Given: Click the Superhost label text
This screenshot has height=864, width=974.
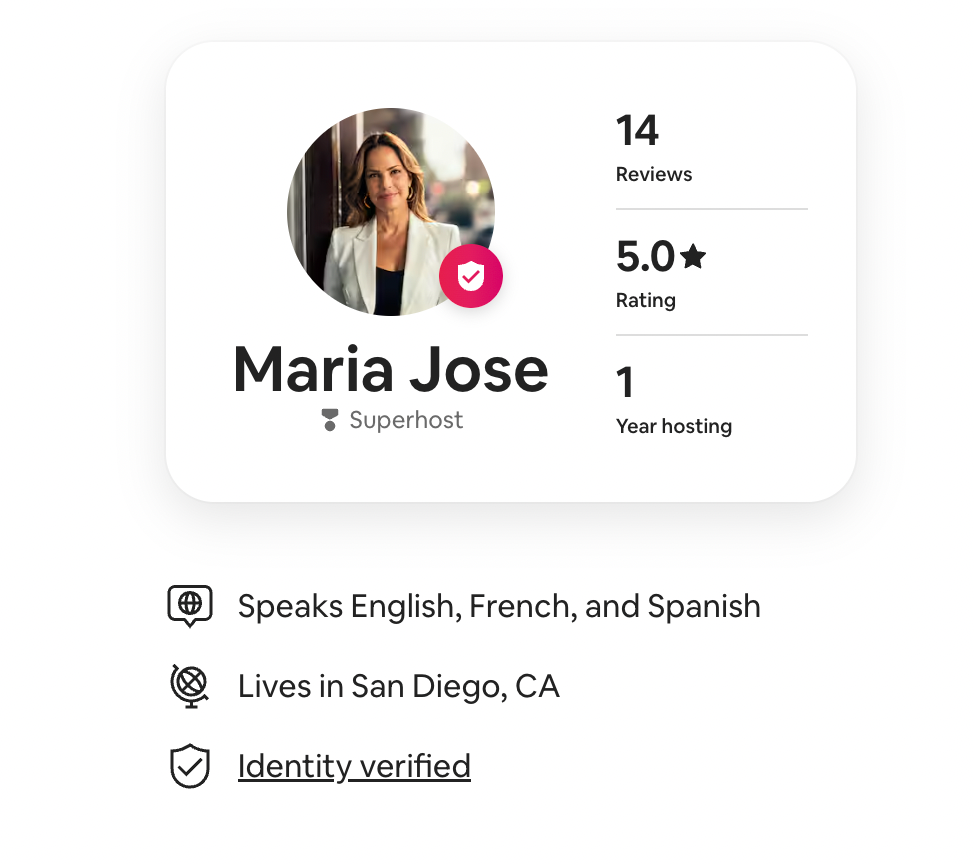Looking at the screenshot, I should tap(406, 420).
